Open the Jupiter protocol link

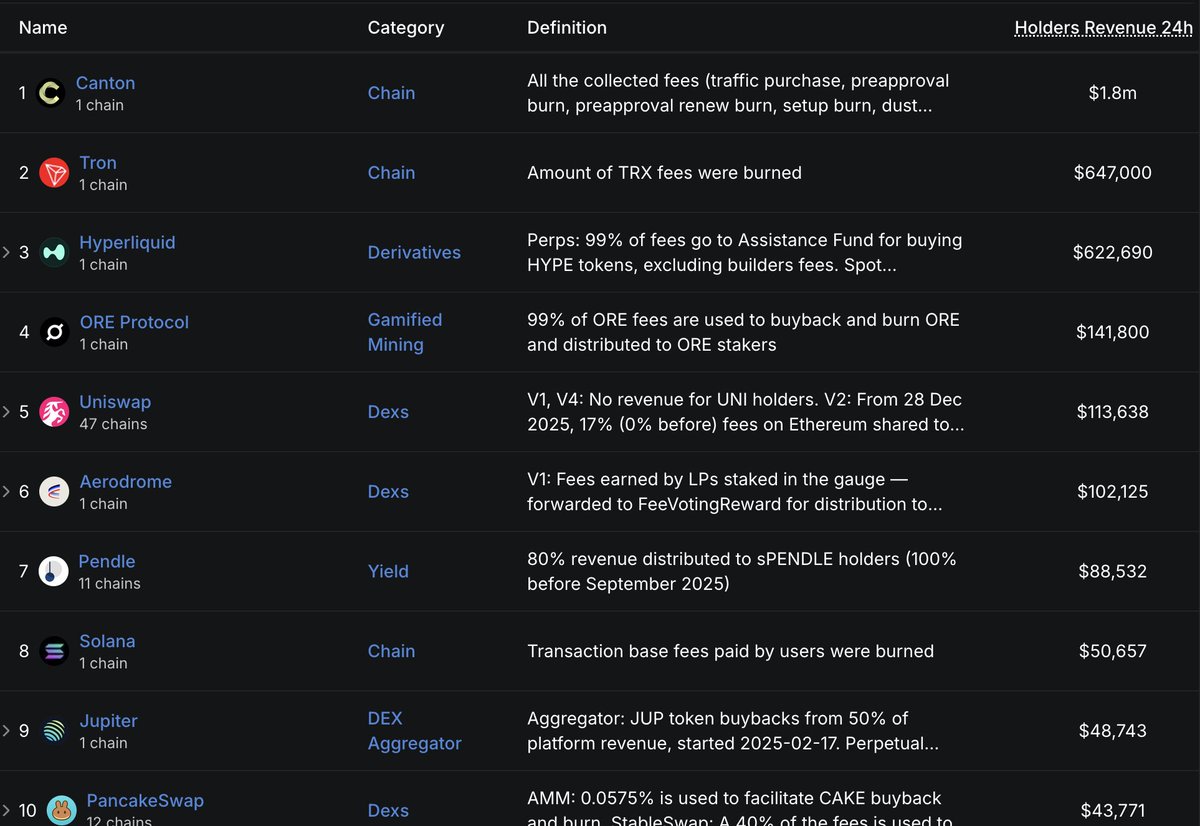[109, 721]
